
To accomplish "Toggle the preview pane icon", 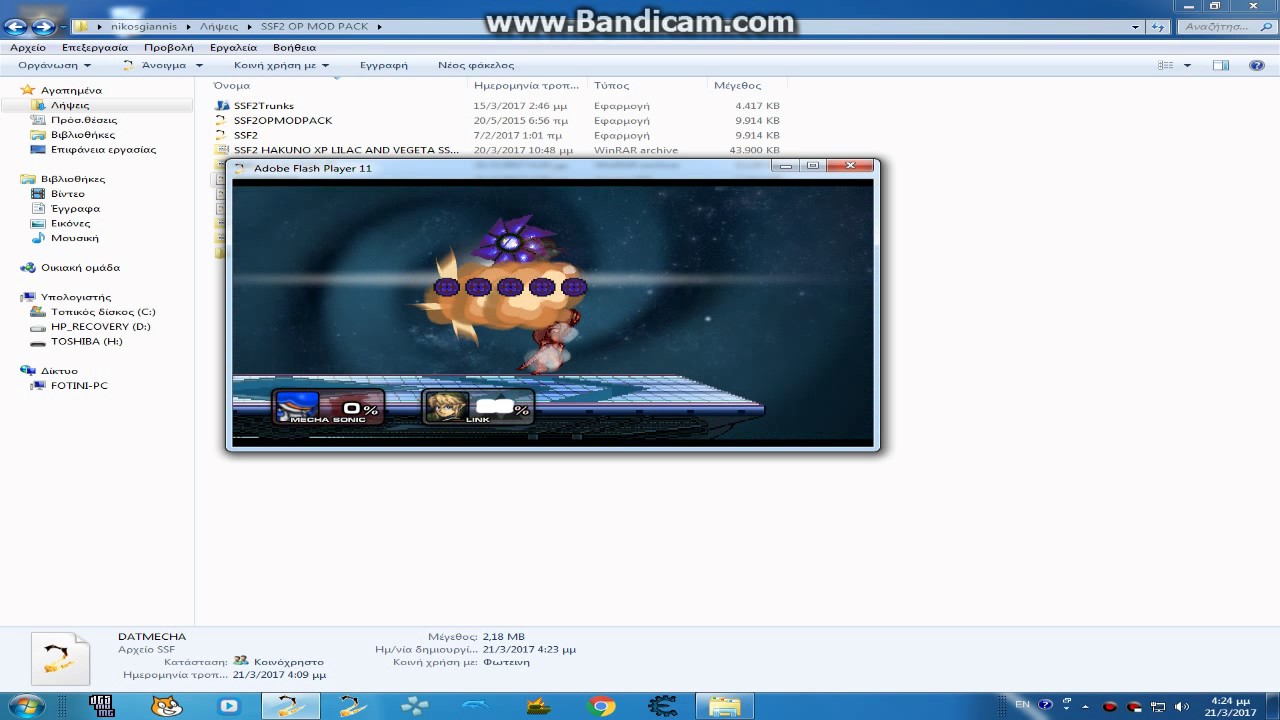I will click(x=1221, y=65).
